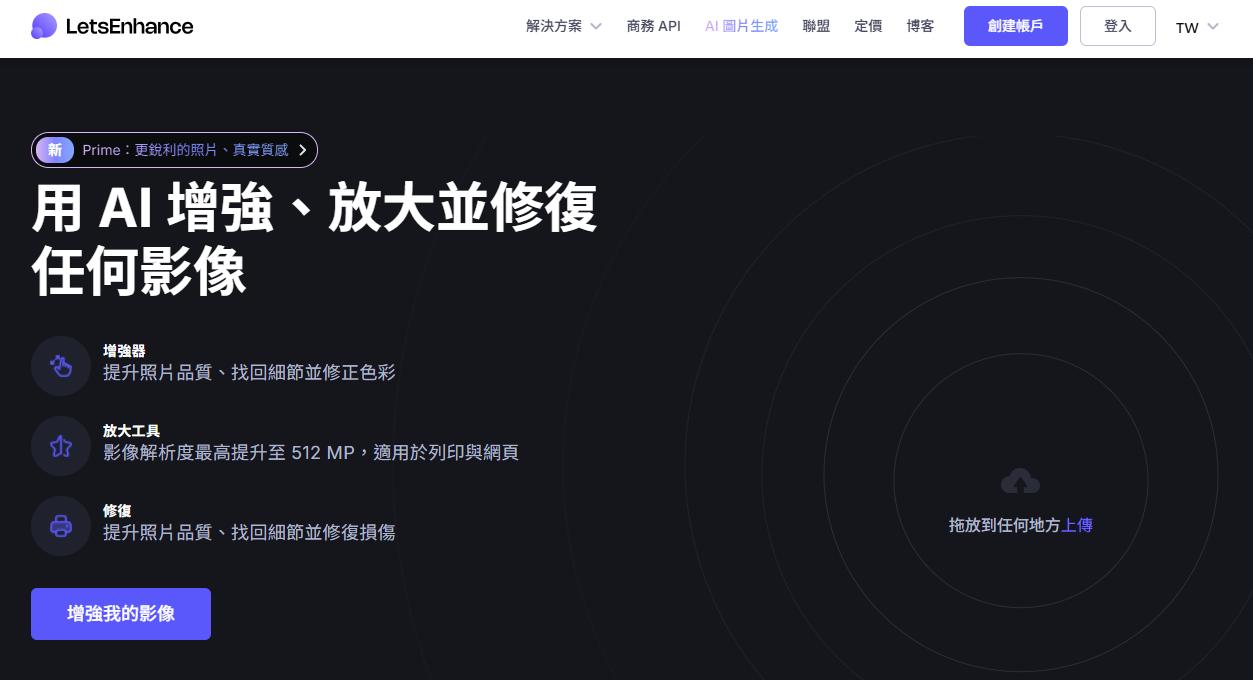The width and height of the screenshot is (1253, 680).
Task: Open the 商務 API page
Action: point(654,26)
